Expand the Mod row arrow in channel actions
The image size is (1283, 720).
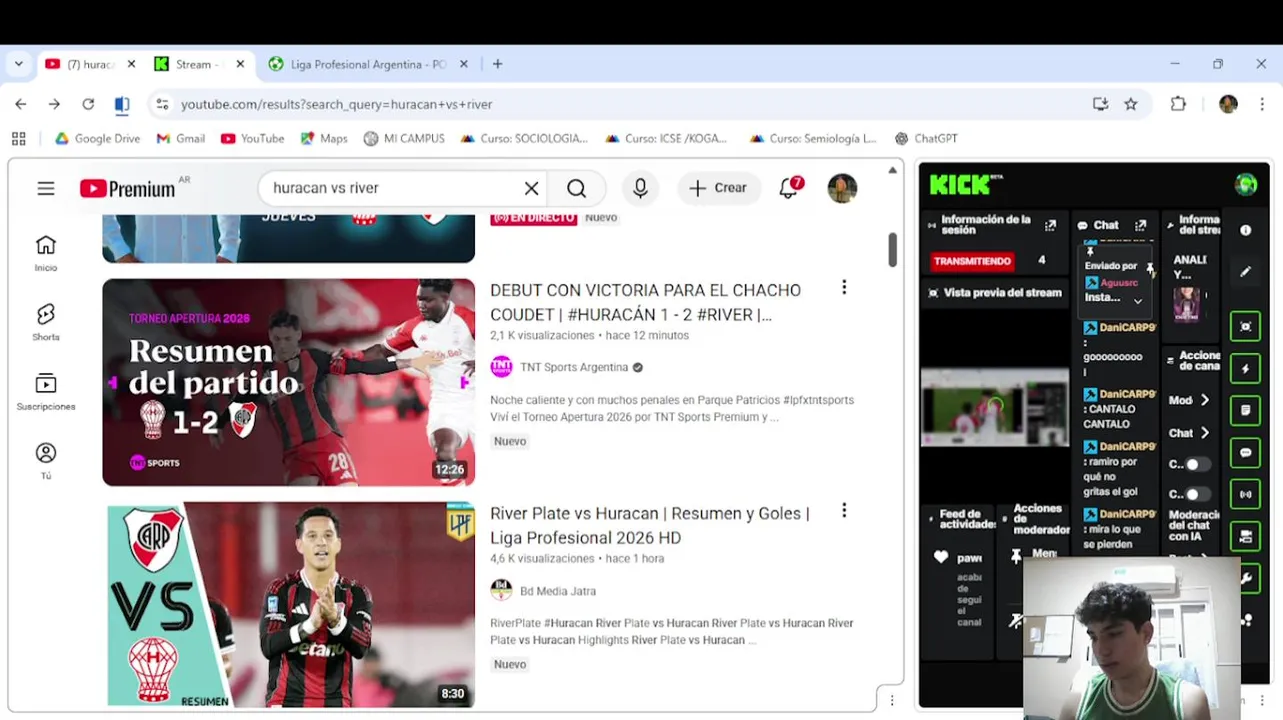1205,400
